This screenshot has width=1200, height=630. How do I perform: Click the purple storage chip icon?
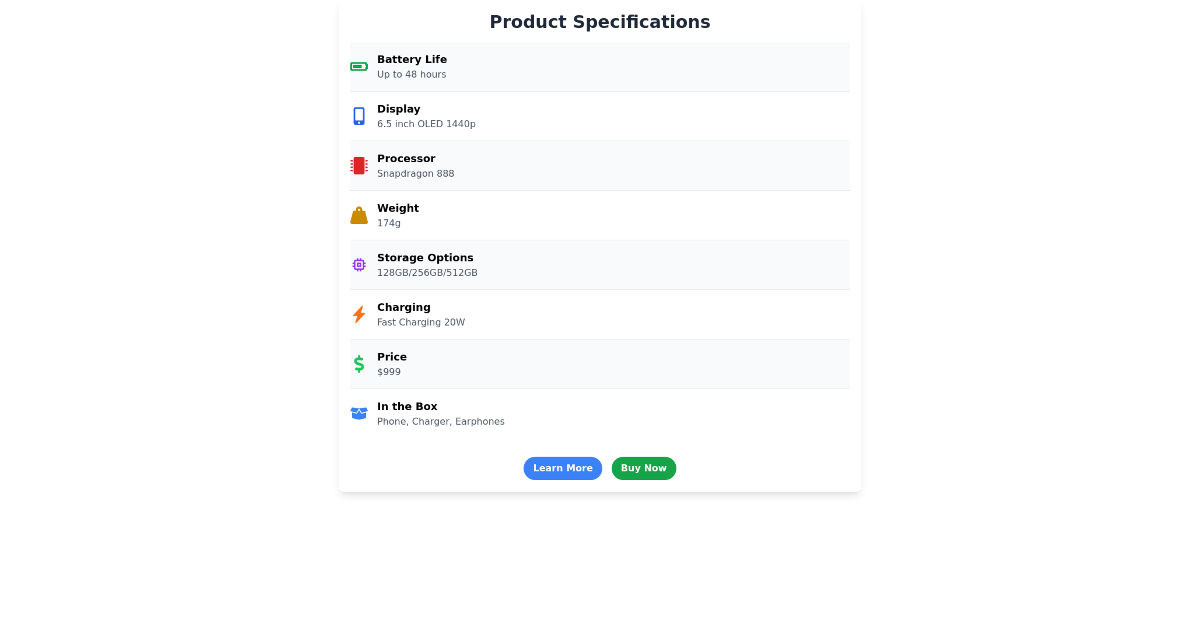pos(359,265)
